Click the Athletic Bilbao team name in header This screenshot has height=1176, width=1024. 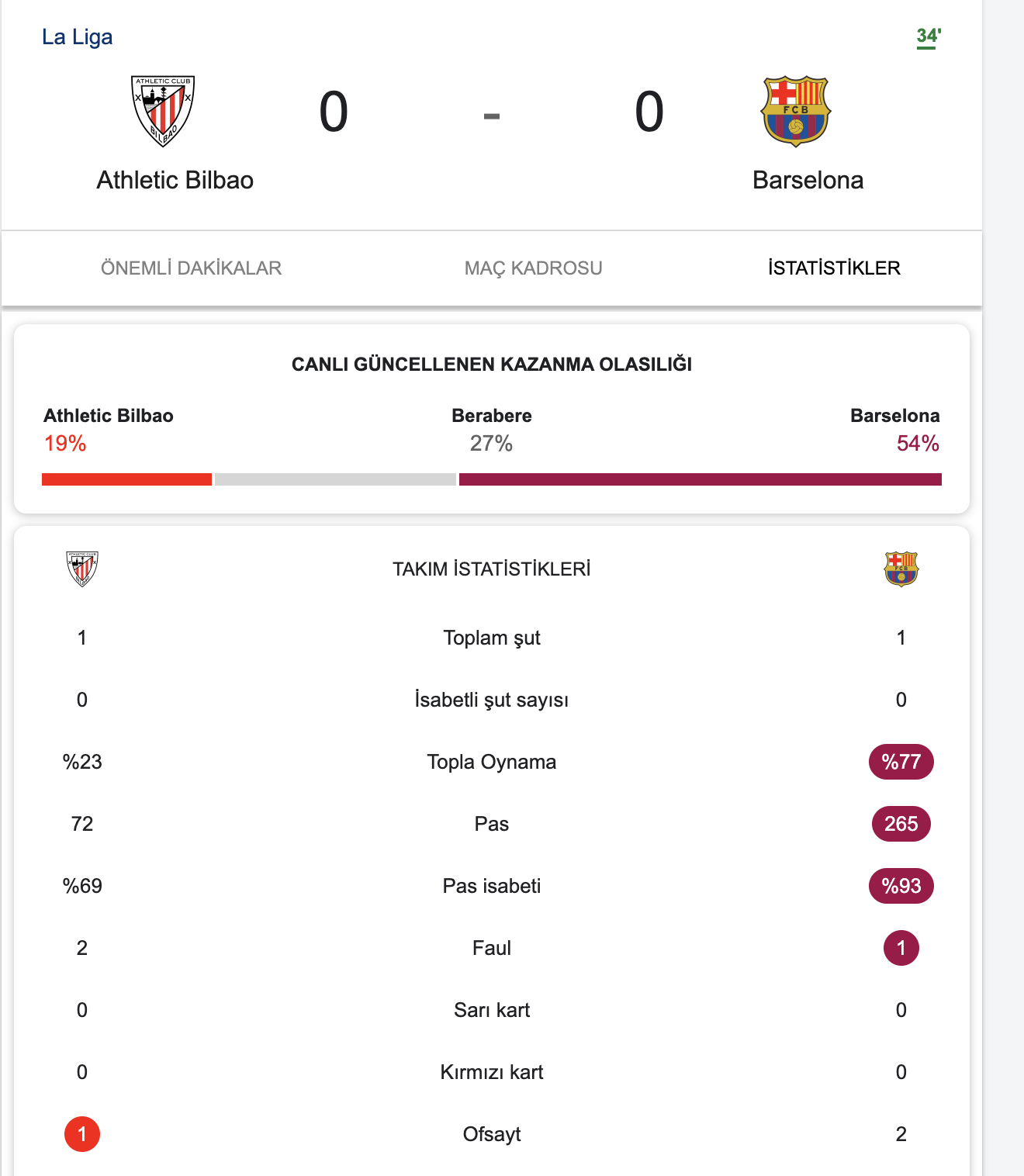(175, 180)
